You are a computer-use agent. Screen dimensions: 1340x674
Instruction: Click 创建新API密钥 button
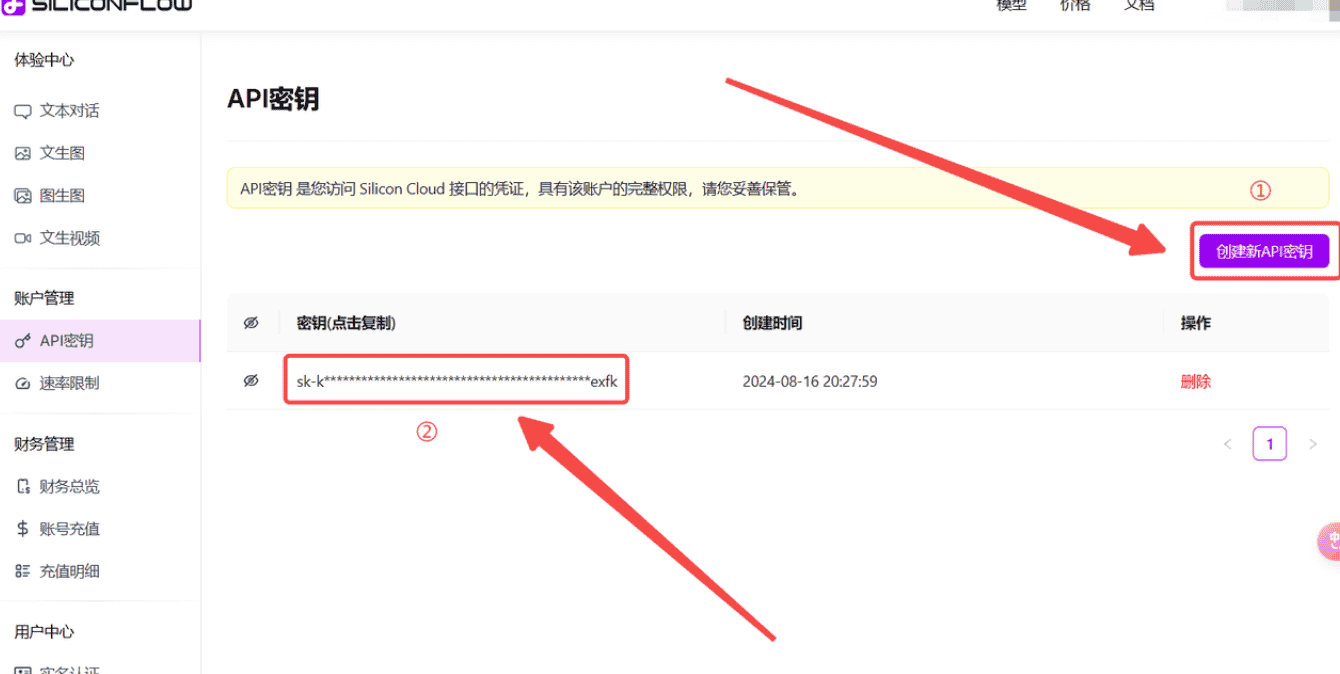[1264, 251]
